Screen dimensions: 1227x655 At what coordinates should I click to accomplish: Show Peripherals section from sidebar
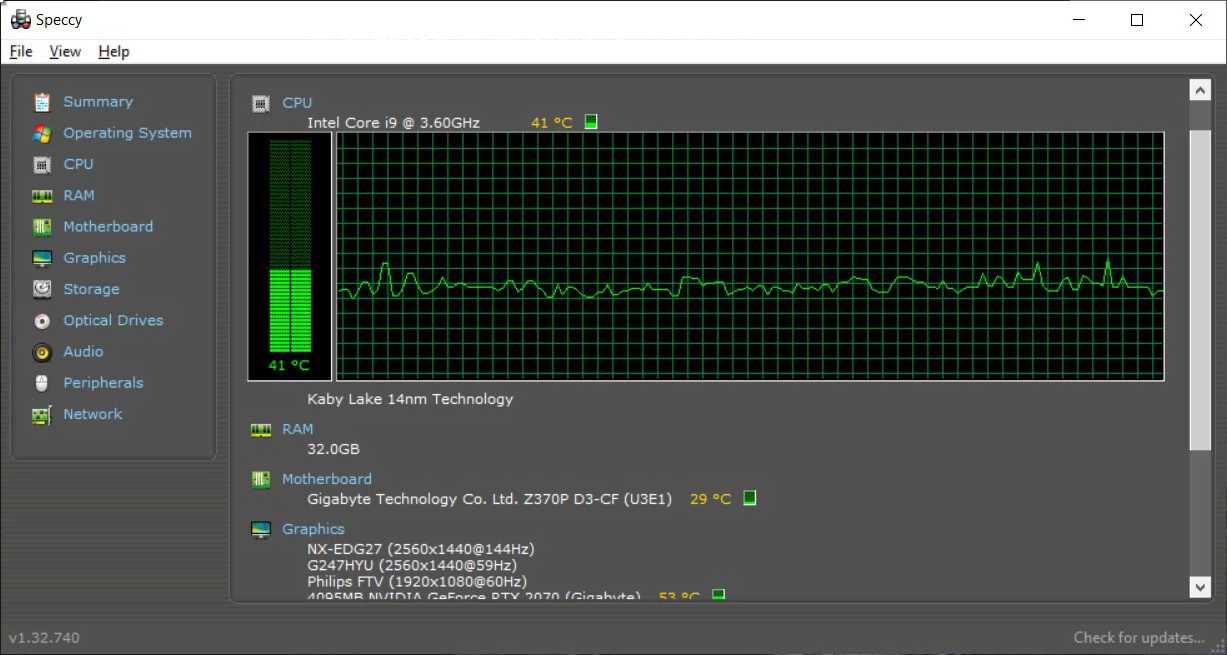[103, 383]
